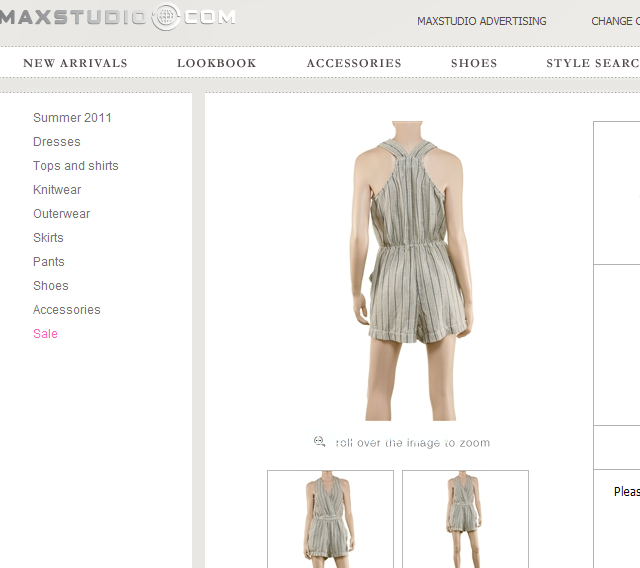640x568 pixels.
Task: Open the Outerwear category
Action: tap(62, 214)
